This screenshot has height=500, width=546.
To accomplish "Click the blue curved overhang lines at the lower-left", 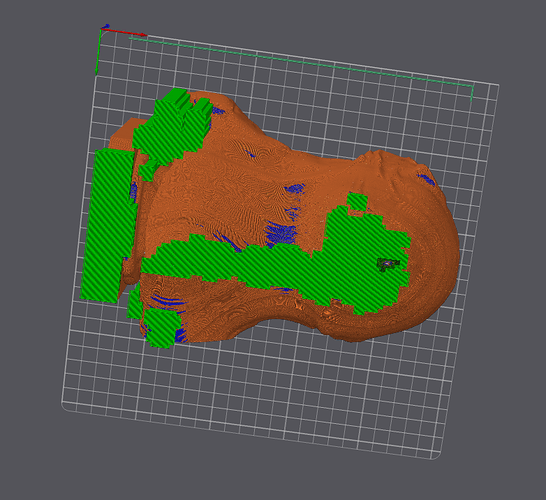I will (167, 301).
